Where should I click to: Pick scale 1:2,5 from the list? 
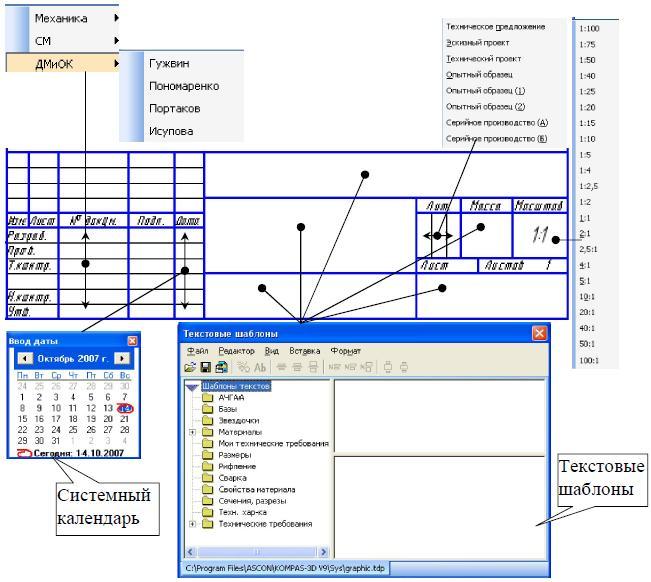[588, 186]
